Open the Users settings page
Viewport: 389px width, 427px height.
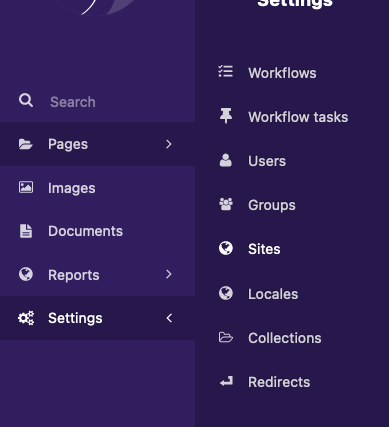[x=267, y=161]
